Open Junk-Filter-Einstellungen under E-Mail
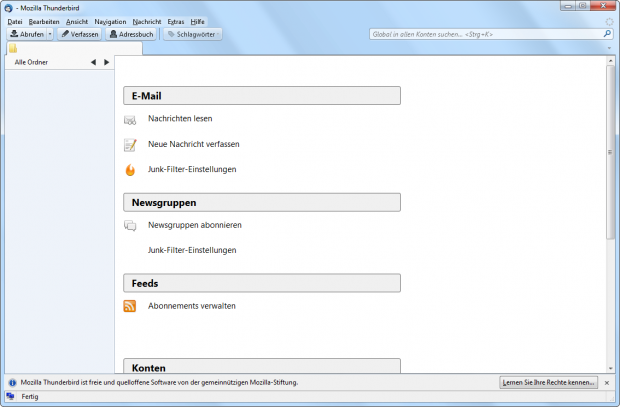The width and height of the screenshot is (620, 407). [x=192, y=169]
